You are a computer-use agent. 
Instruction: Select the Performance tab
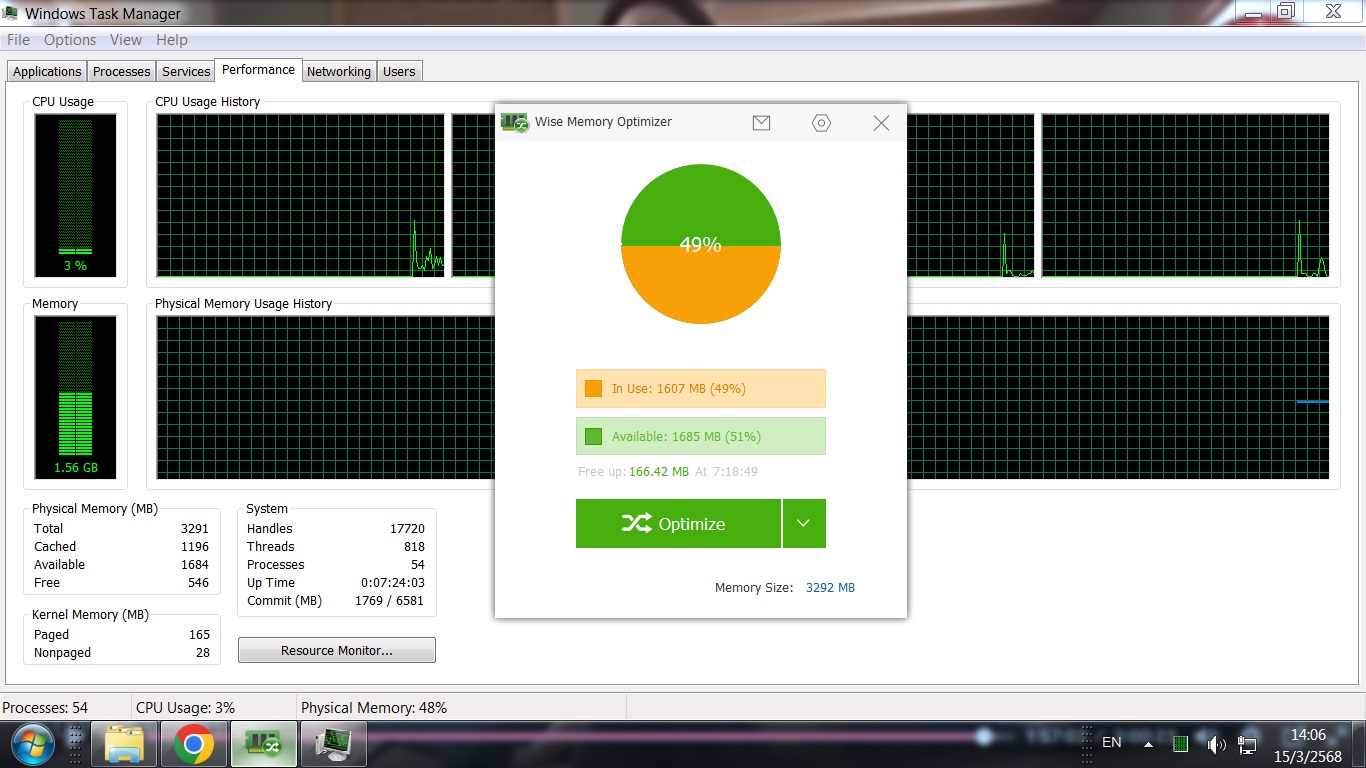pos(258,69)
